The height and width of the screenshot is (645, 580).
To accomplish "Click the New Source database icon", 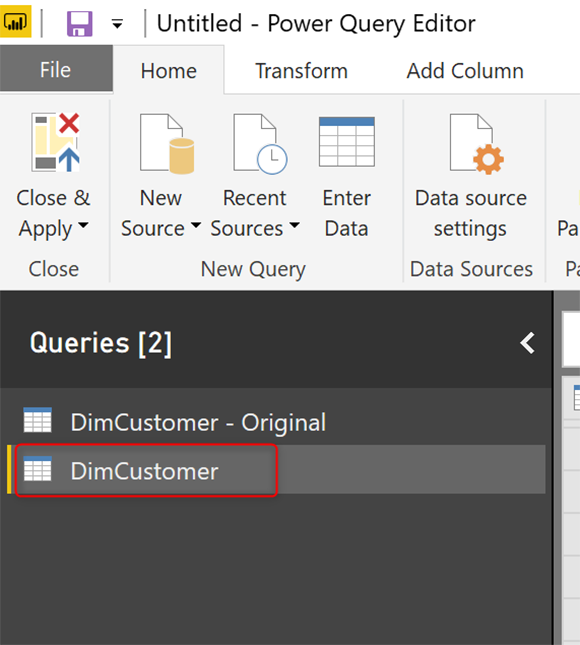I will pyautogui.click(x=167, y=144).
